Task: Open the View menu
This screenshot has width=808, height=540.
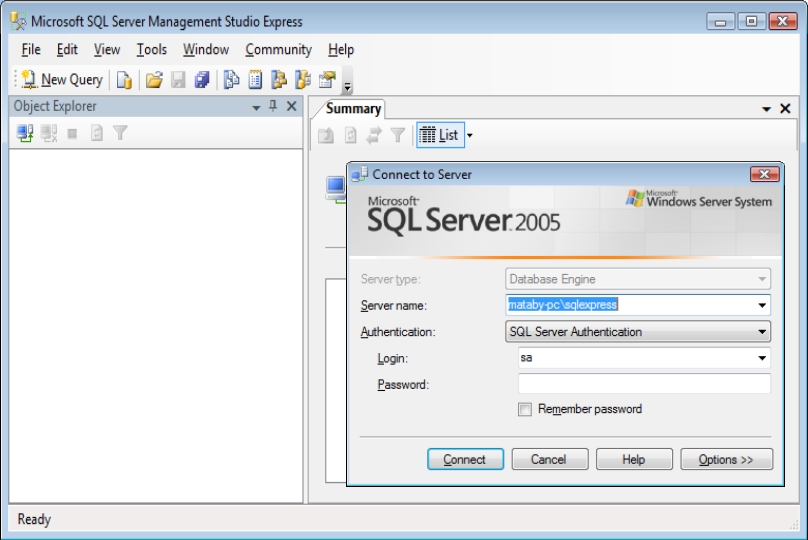Action: click(107, 49)
